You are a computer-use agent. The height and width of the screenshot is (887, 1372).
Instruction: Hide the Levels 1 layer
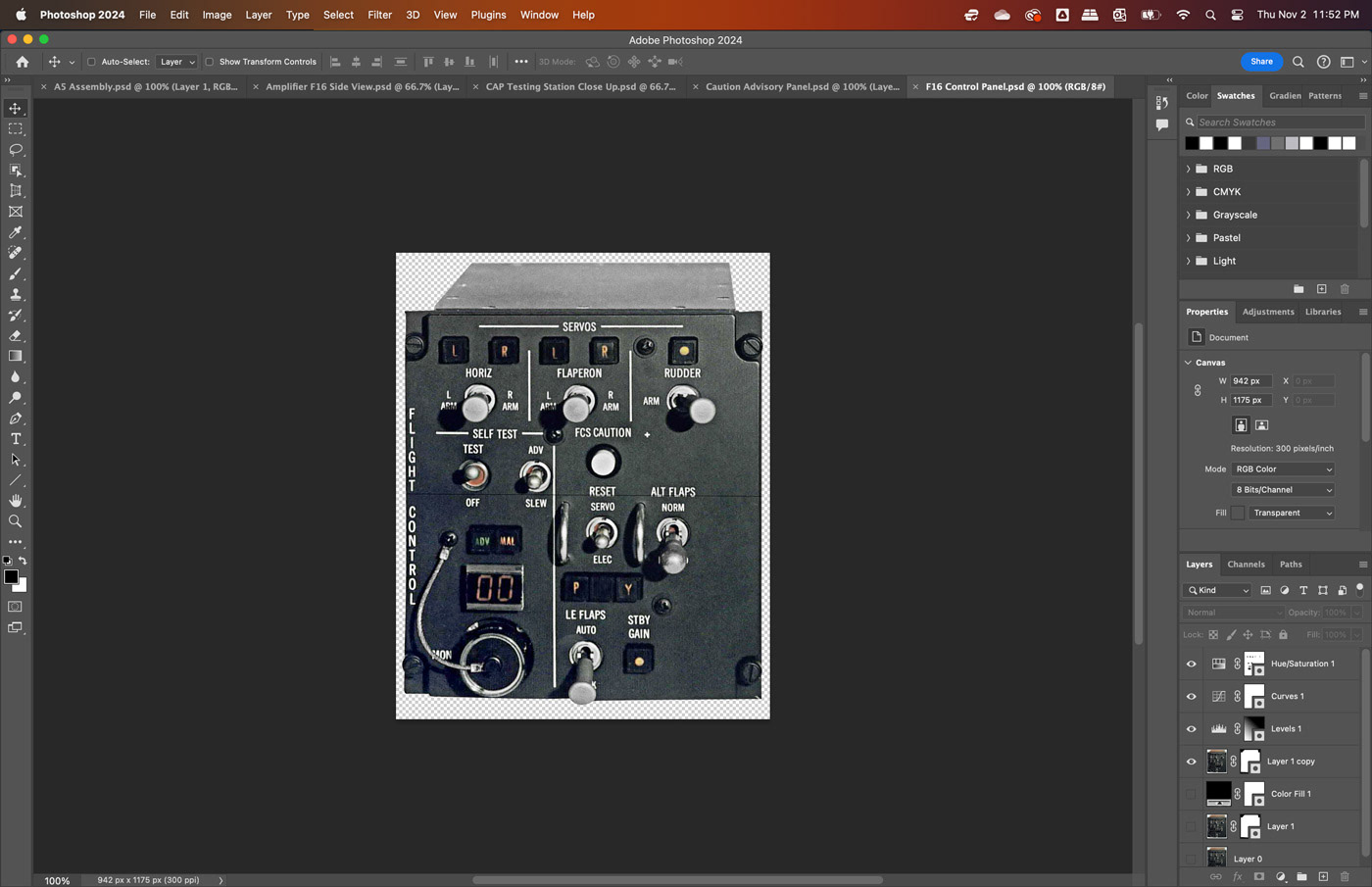pyautogui.click(x=1192, y=728)
